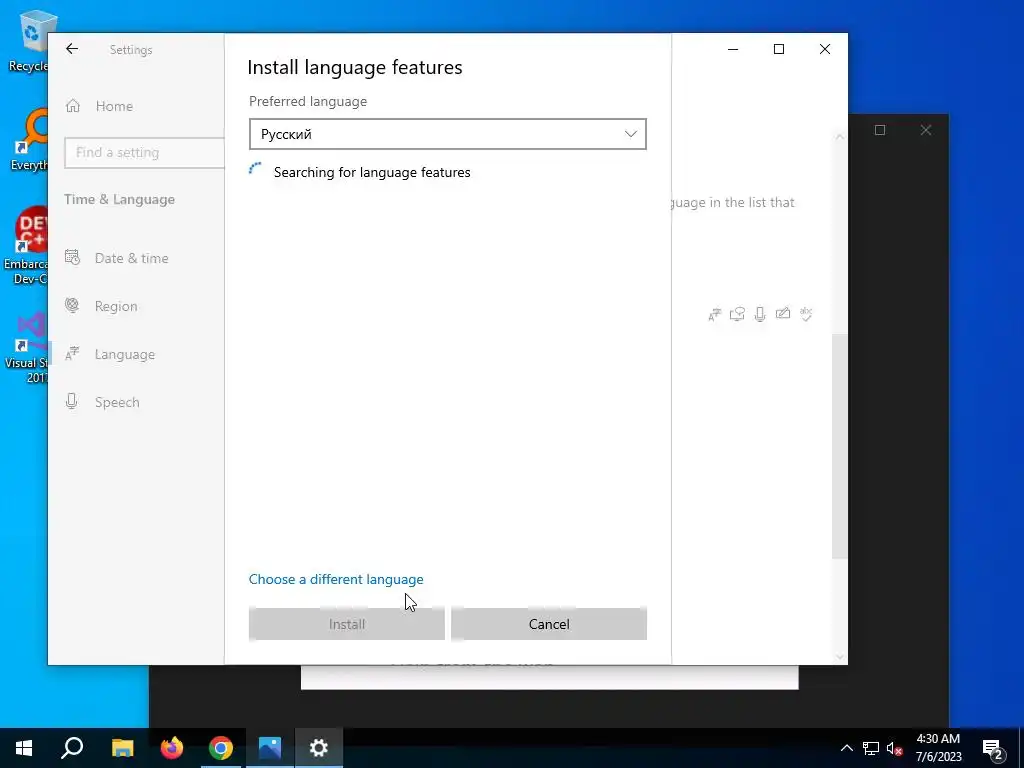Click the text-to-speech feature icon

click(737, 314)
